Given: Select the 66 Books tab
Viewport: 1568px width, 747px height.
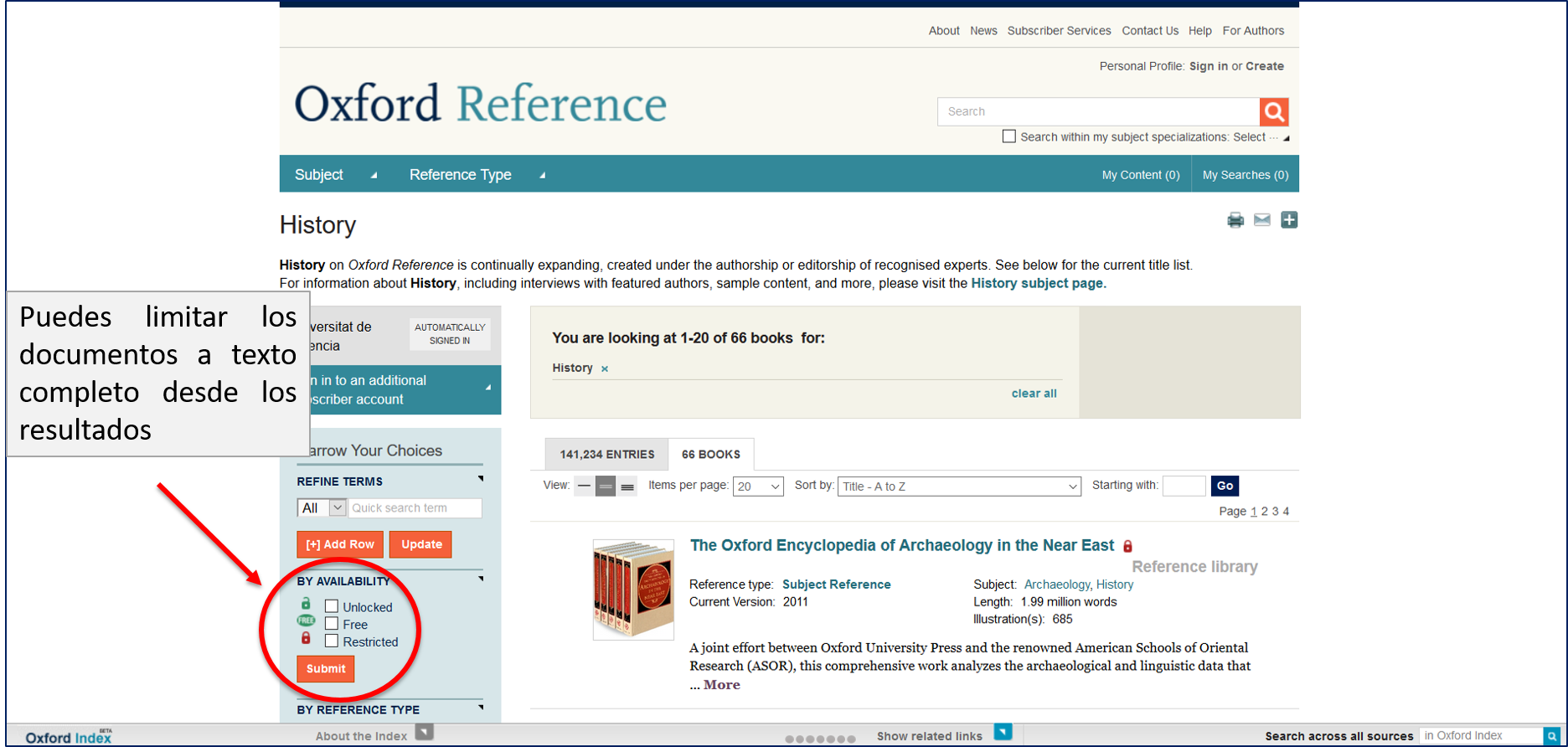Looking at the screenshot, I should click(711, 455).
